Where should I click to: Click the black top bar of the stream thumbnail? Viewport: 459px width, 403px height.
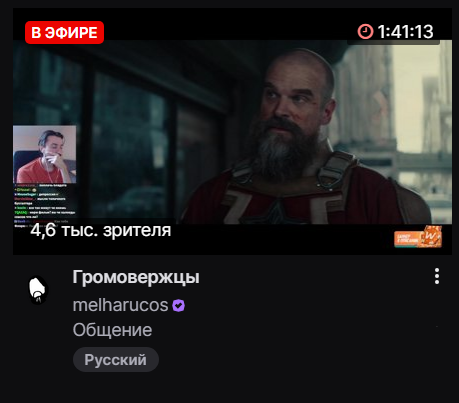pyautogui.click(x=230, y=24)
